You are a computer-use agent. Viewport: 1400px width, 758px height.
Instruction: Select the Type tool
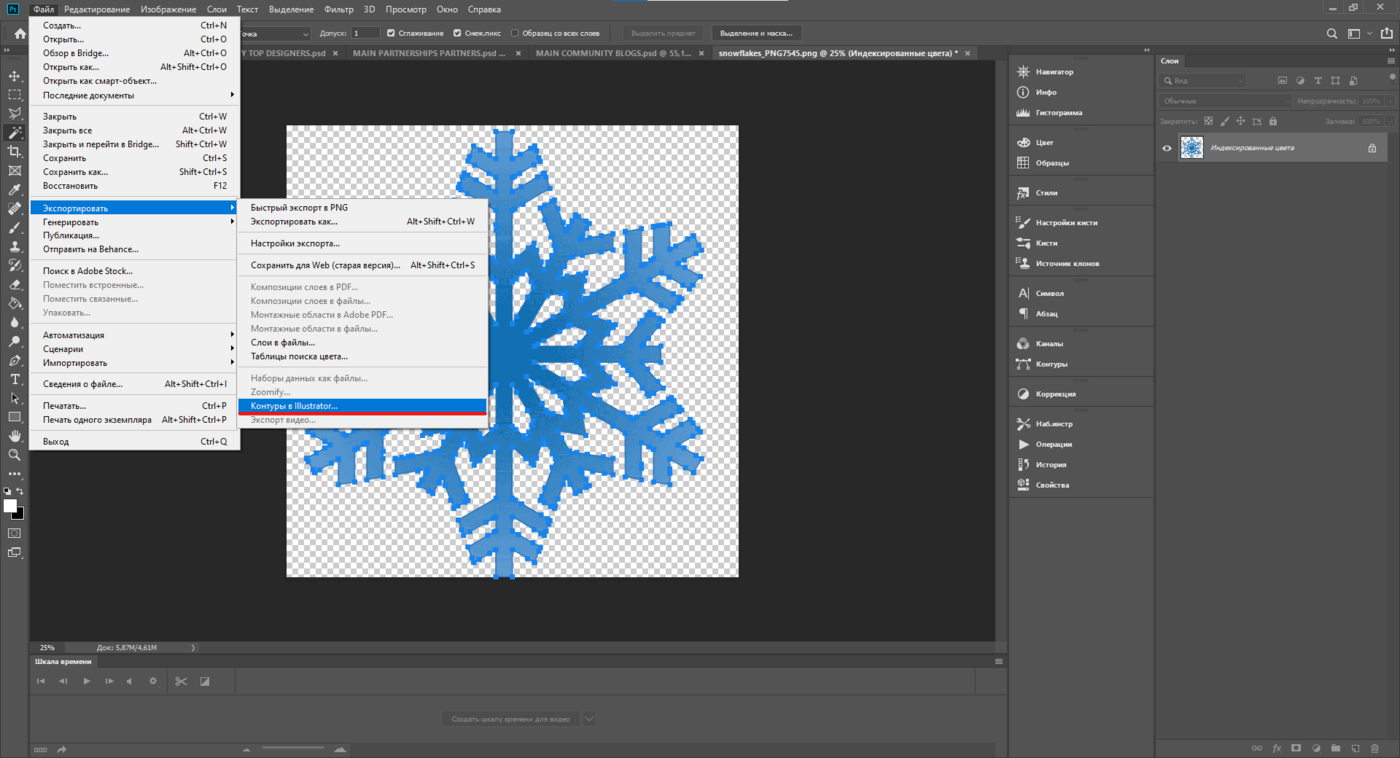[x=14, y=379]
